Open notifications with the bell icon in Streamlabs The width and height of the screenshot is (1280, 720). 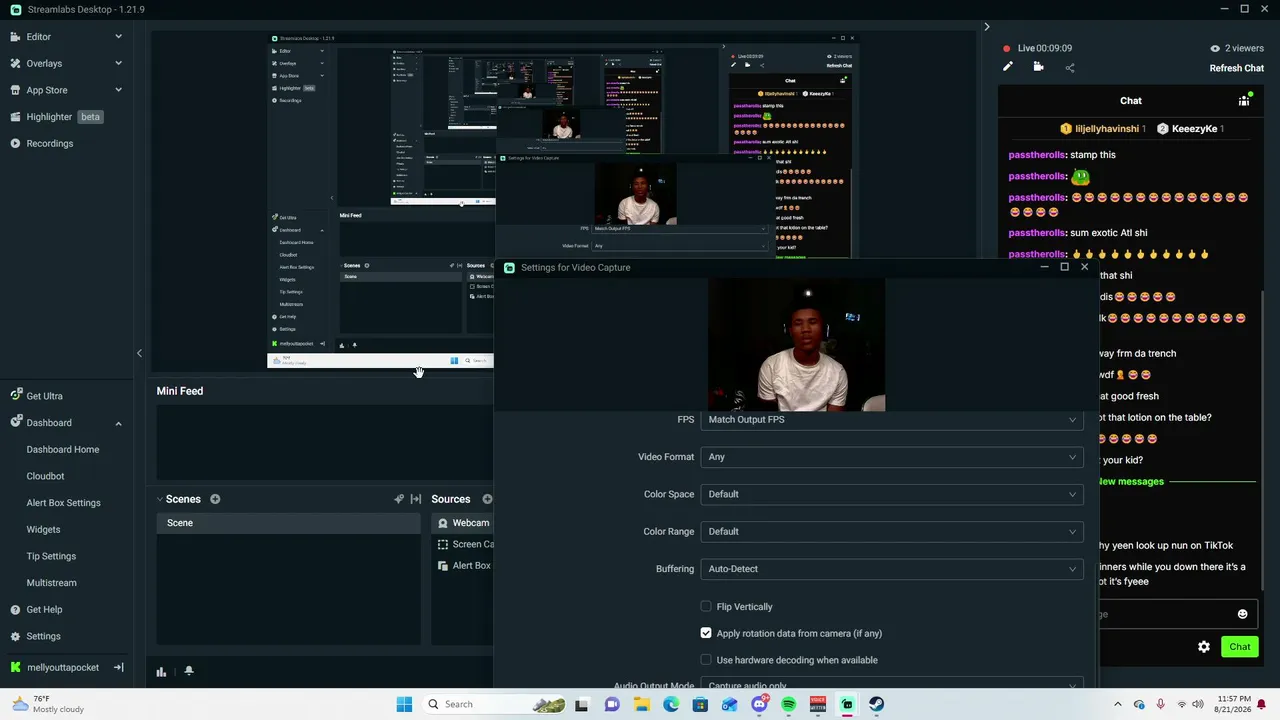[x=188, y=671]
